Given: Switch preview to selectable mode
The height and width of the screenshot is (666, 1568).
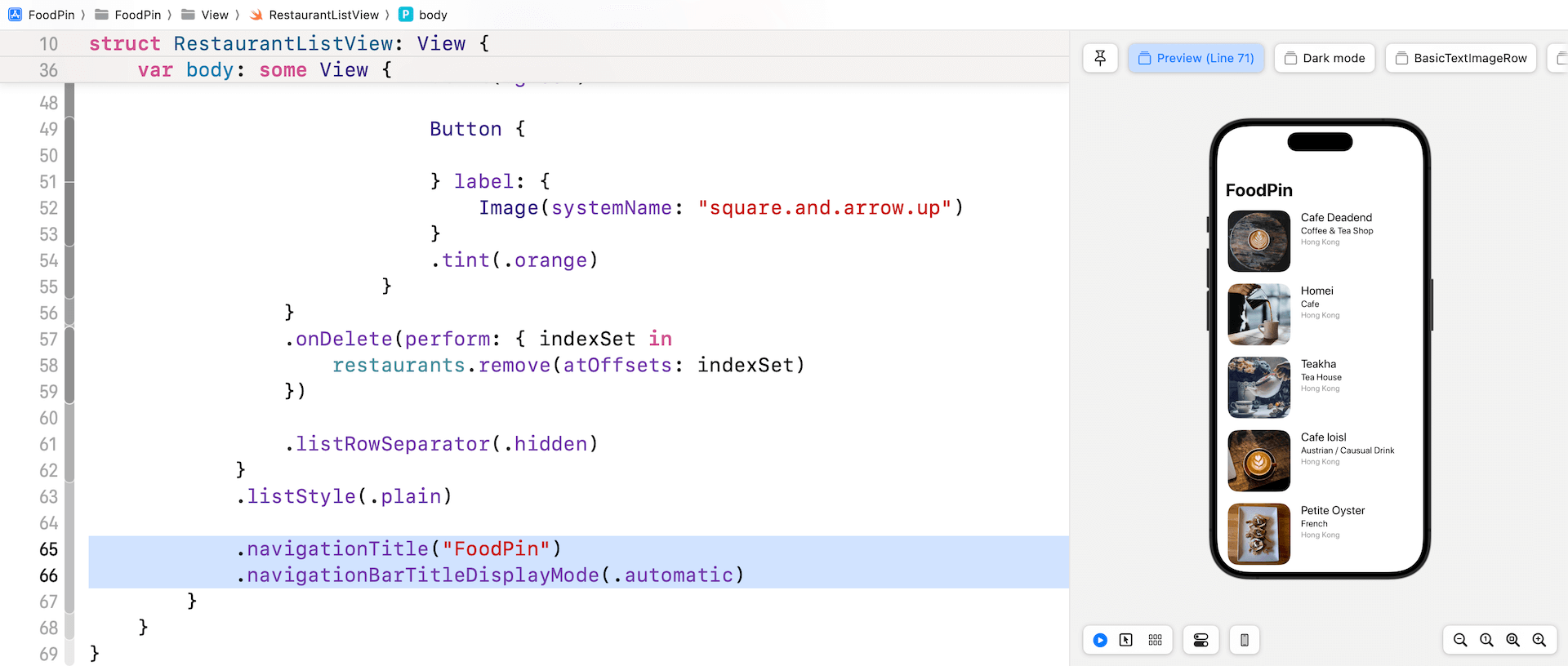Looking at the screenshot, I should coord(1126,641).
